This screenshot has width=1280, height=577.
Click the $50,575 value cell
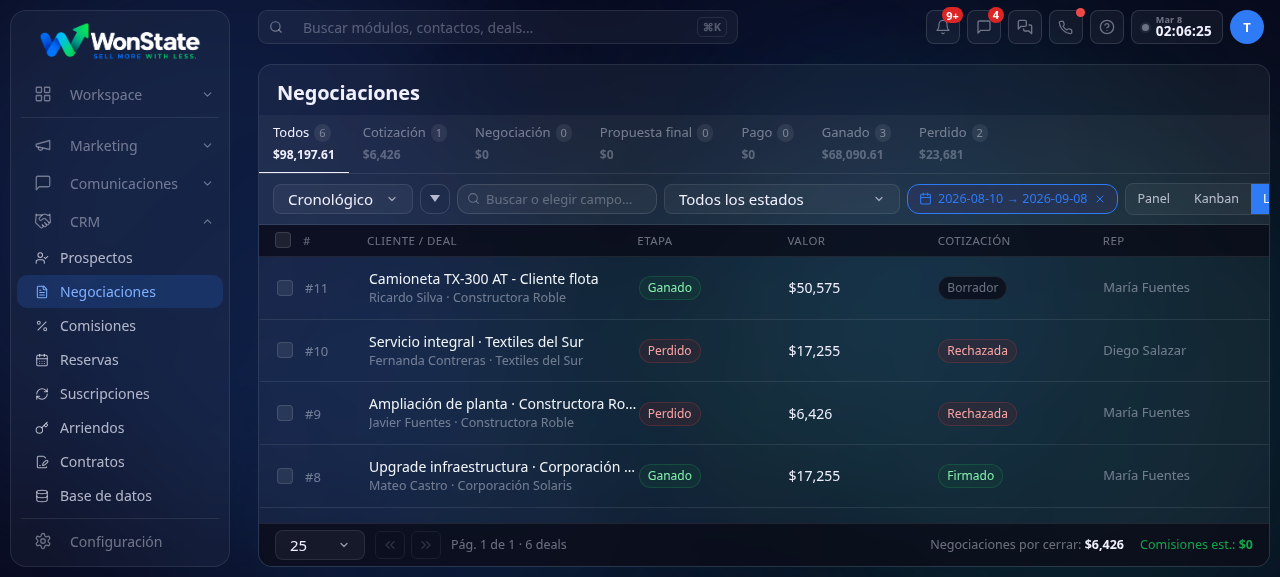[x=814, y=288]
